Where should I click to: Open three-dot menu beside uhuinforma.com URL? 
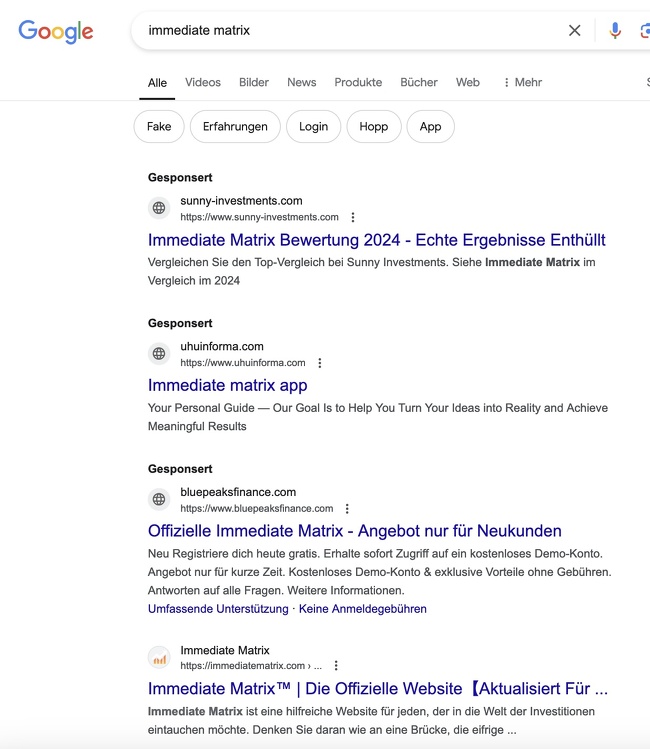tap(320, 363)
